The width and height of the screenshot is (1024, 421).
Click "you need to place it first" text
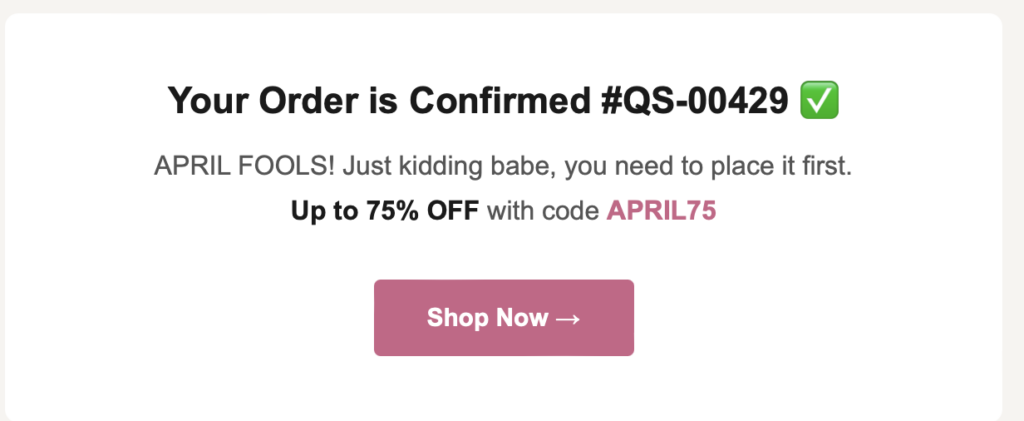[x=708, y=167]
